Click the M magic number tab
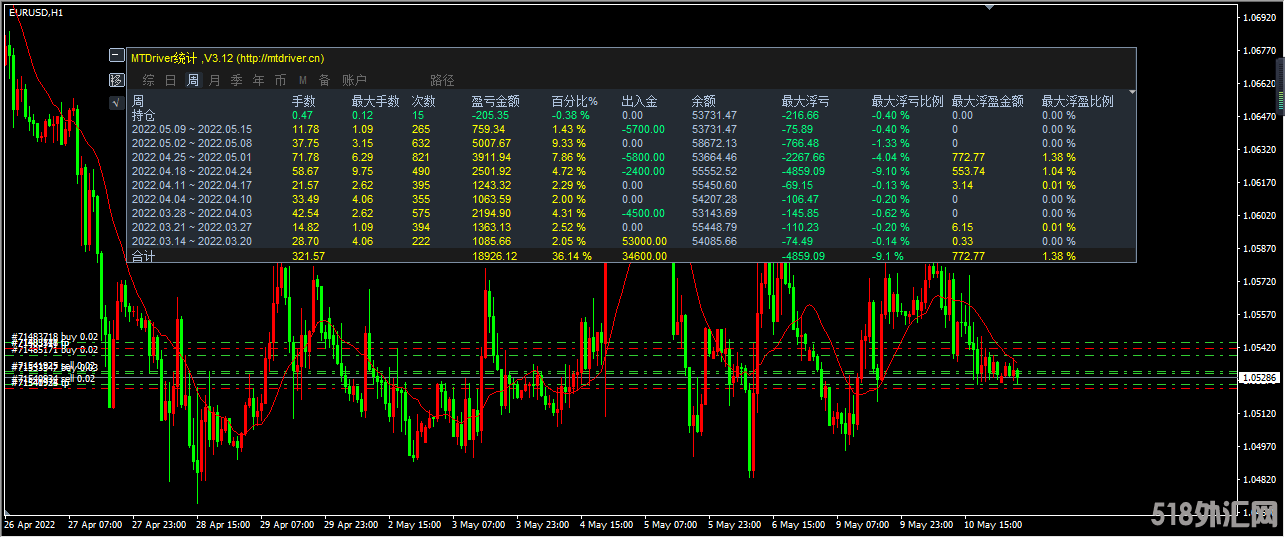 point(302,80)
